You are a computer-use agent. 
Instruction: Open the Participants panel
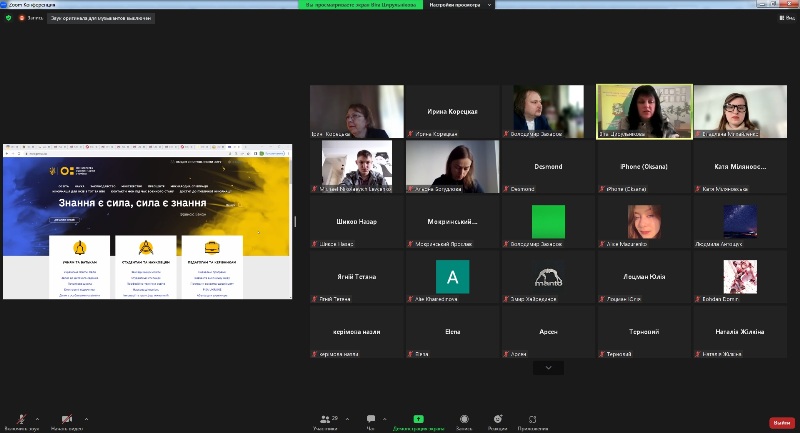click(x=325, y=420)
